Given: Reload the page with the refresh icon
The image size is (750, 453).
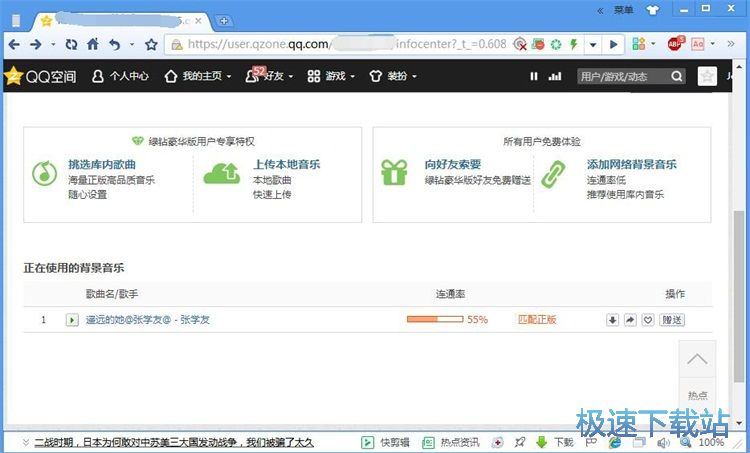Looking at the screenshot, I should pyautogui.click(x=72, y=44).
